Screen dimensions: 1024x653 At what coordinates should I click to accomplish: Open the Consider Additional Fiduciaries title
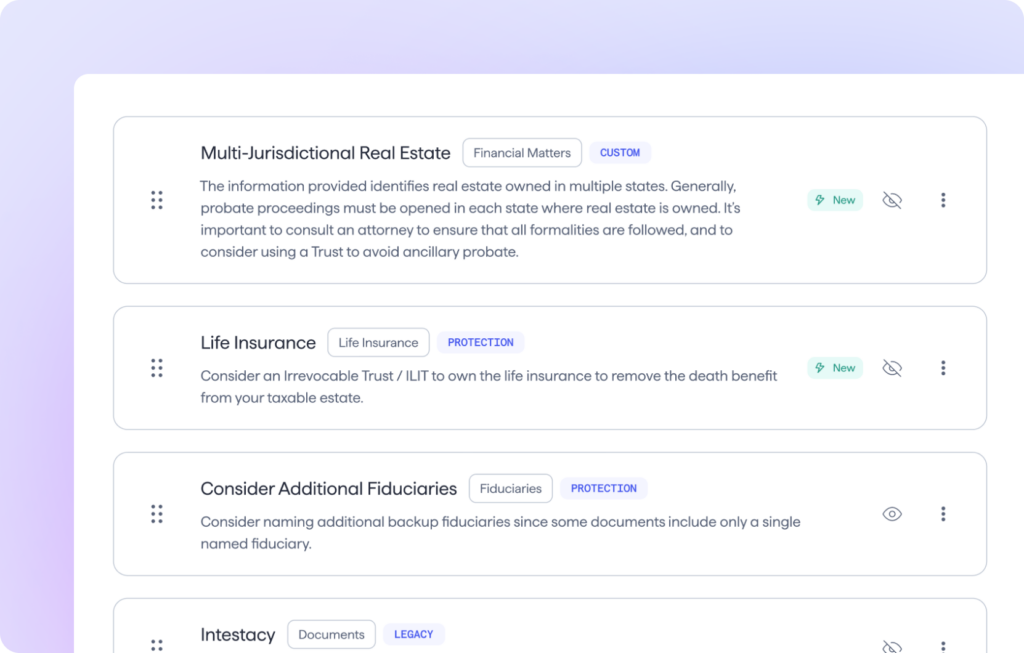pyautogui.click(x=328, y=489)
